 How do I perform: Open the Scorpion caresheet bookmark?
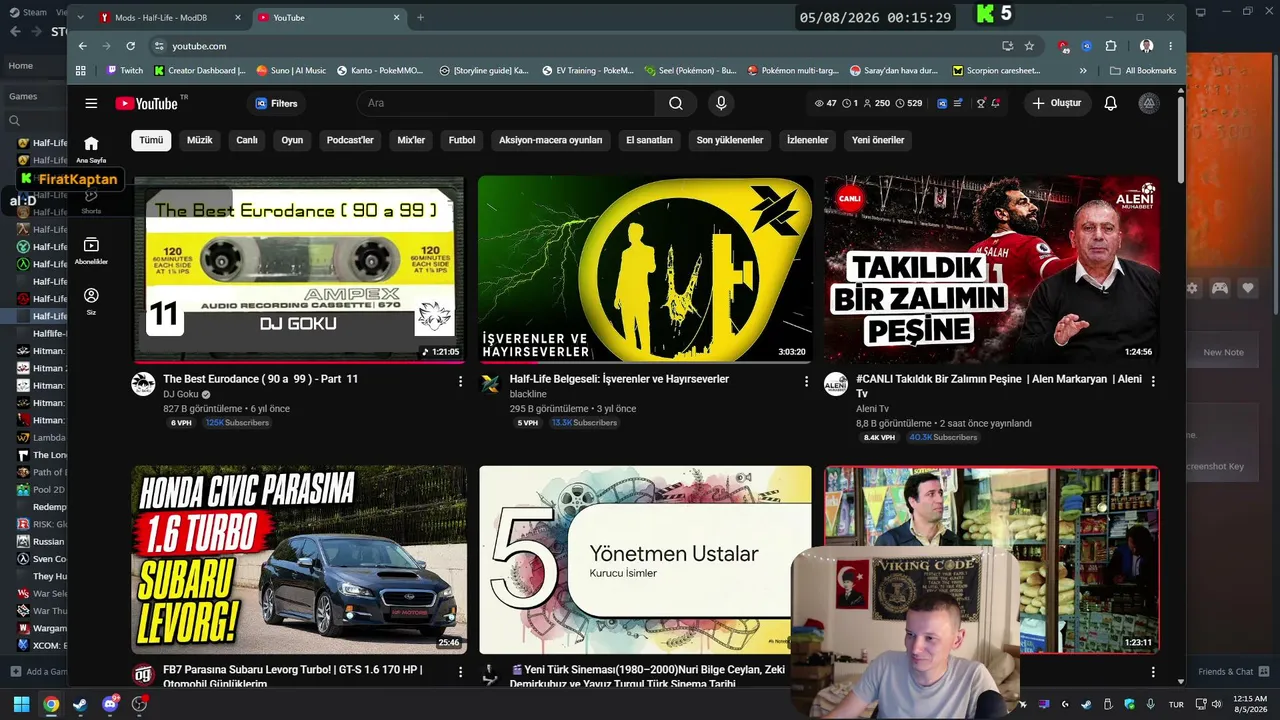[996, 71]
